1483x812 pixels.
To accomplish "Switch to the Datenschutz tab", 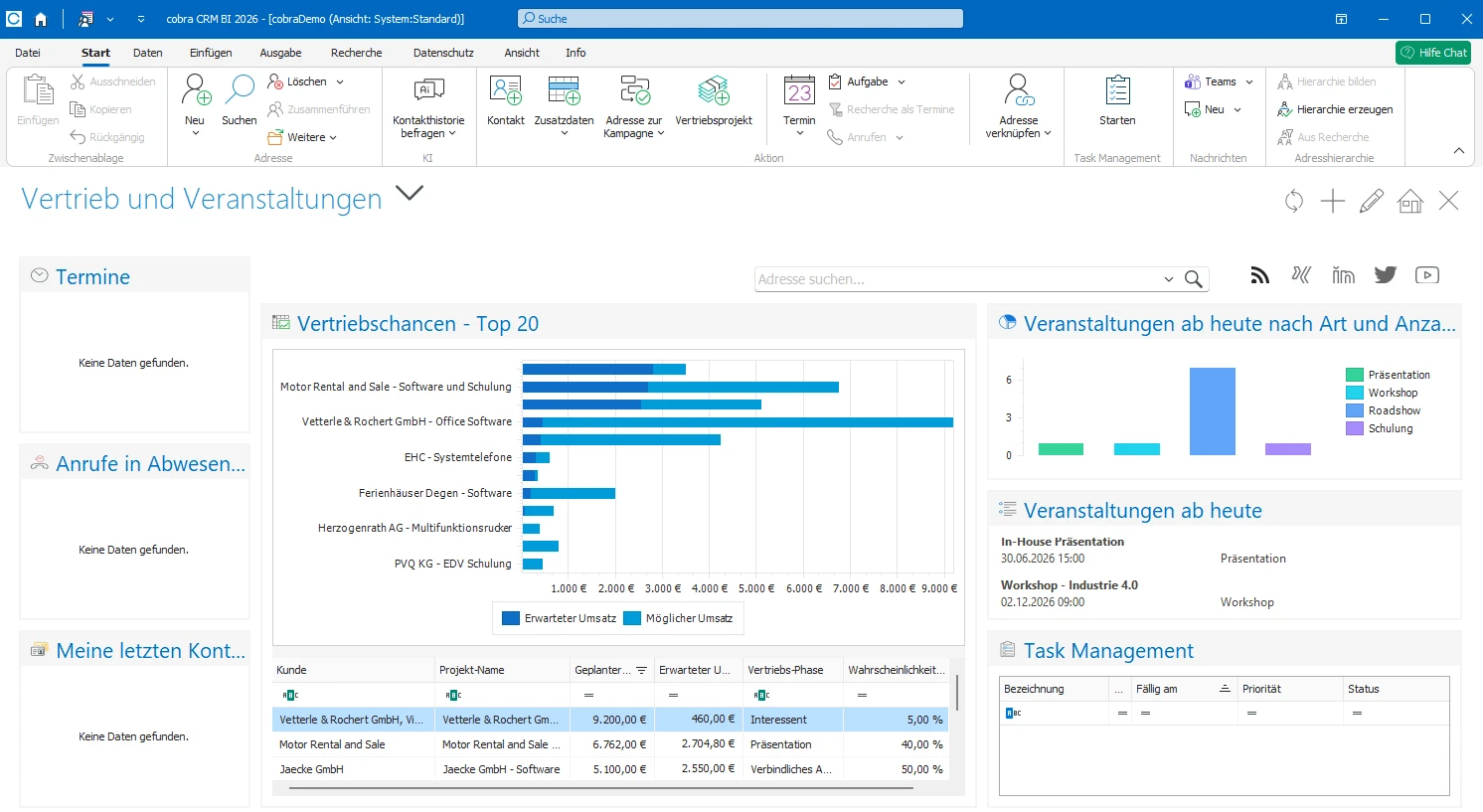I will coord(443,53).
